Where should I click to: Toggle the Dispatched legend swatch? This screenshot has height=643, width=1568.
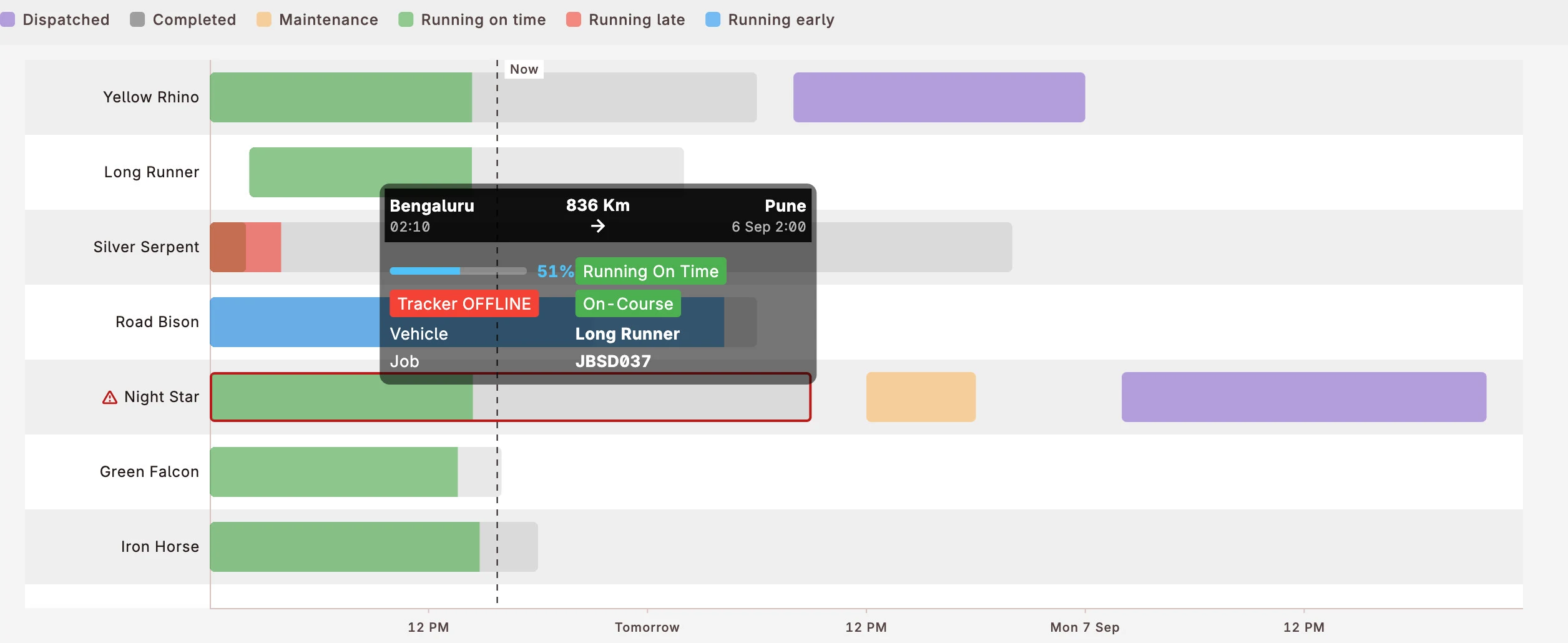[x=7, y=19]
